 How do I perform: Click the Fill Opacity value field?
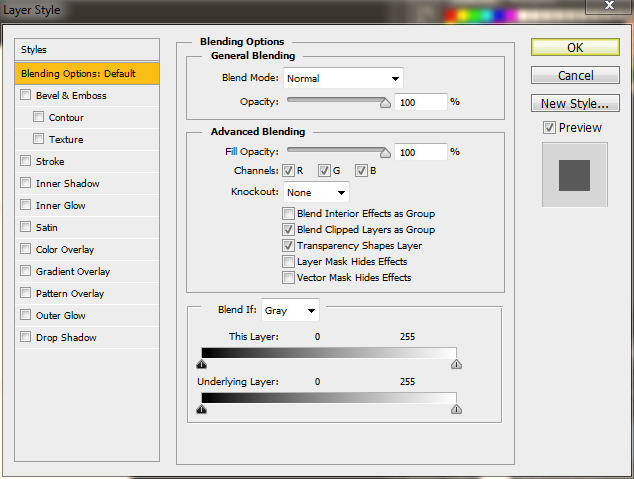coord(421,152)
